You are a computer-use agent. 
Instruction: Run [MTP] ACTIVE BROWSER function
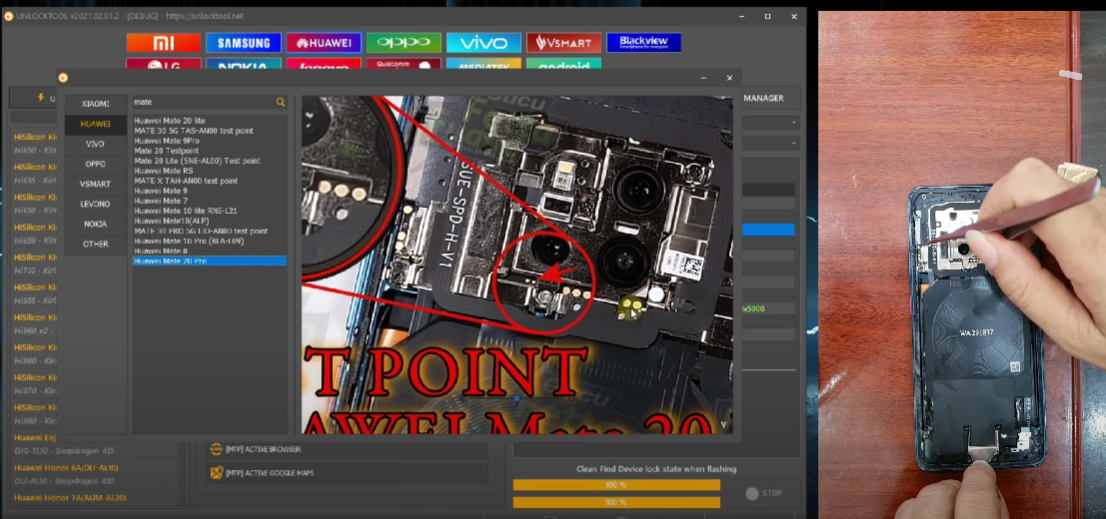point(347,449)
